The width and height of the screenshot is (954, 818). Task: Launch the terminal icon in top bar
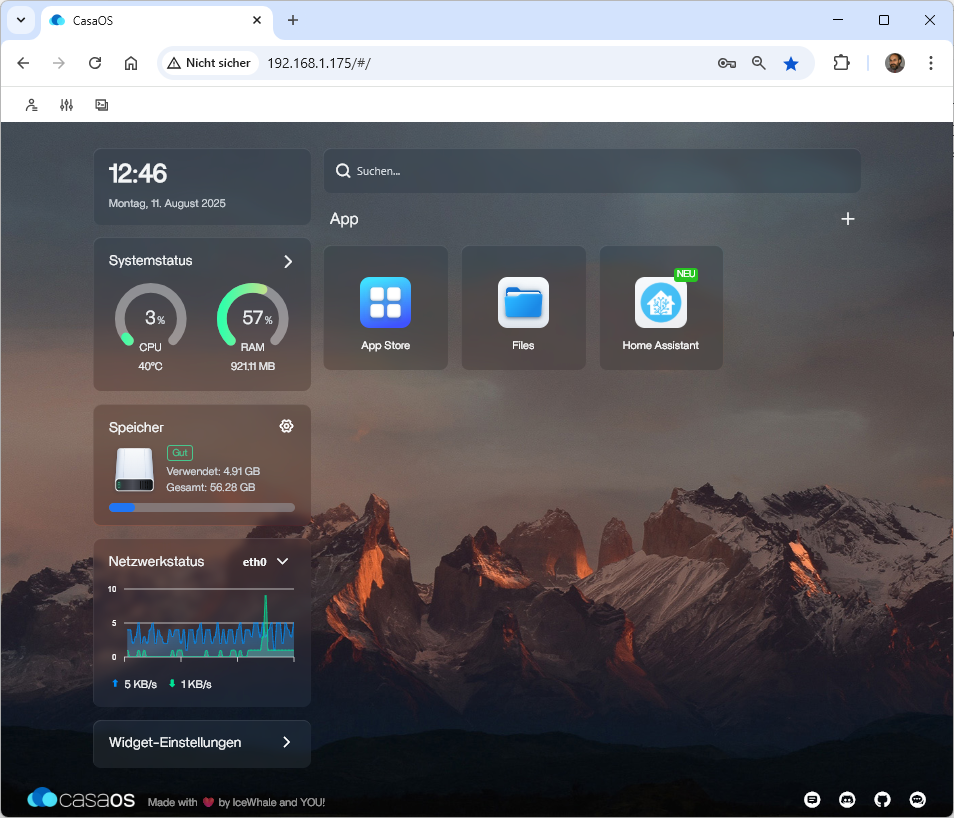click(x=101, y=105)
